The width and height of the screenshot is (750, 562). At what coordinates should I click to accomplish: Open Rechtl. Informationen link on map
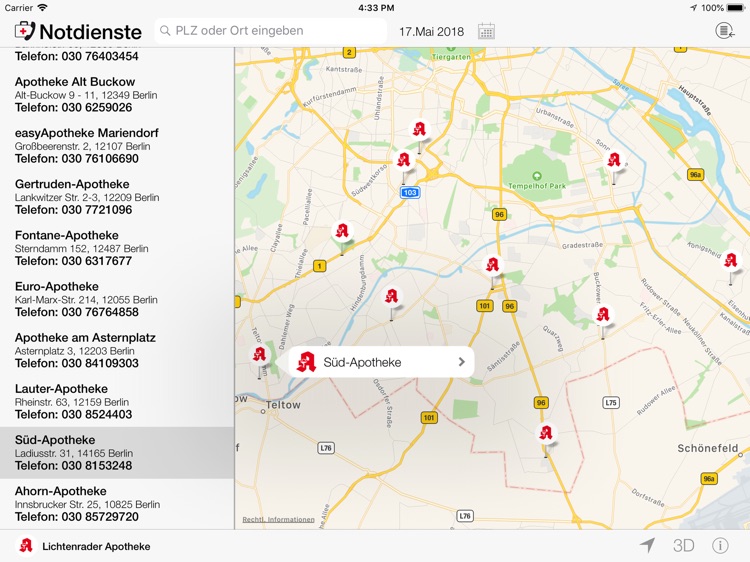tap(278, 519)
